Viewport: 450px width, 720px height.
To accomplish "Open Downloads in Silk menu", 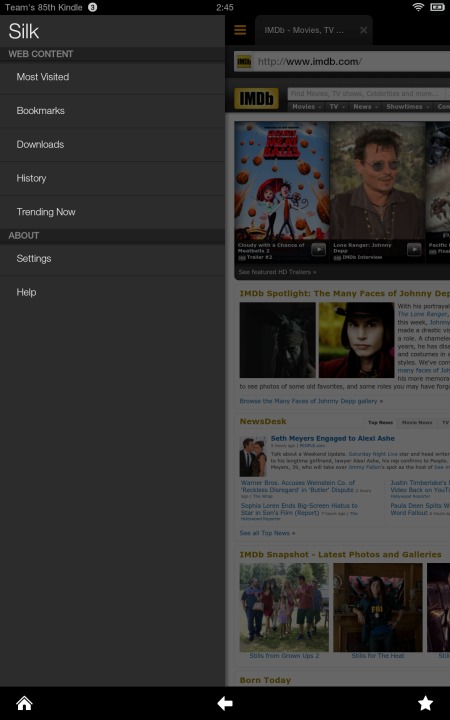I will [112, 144].
